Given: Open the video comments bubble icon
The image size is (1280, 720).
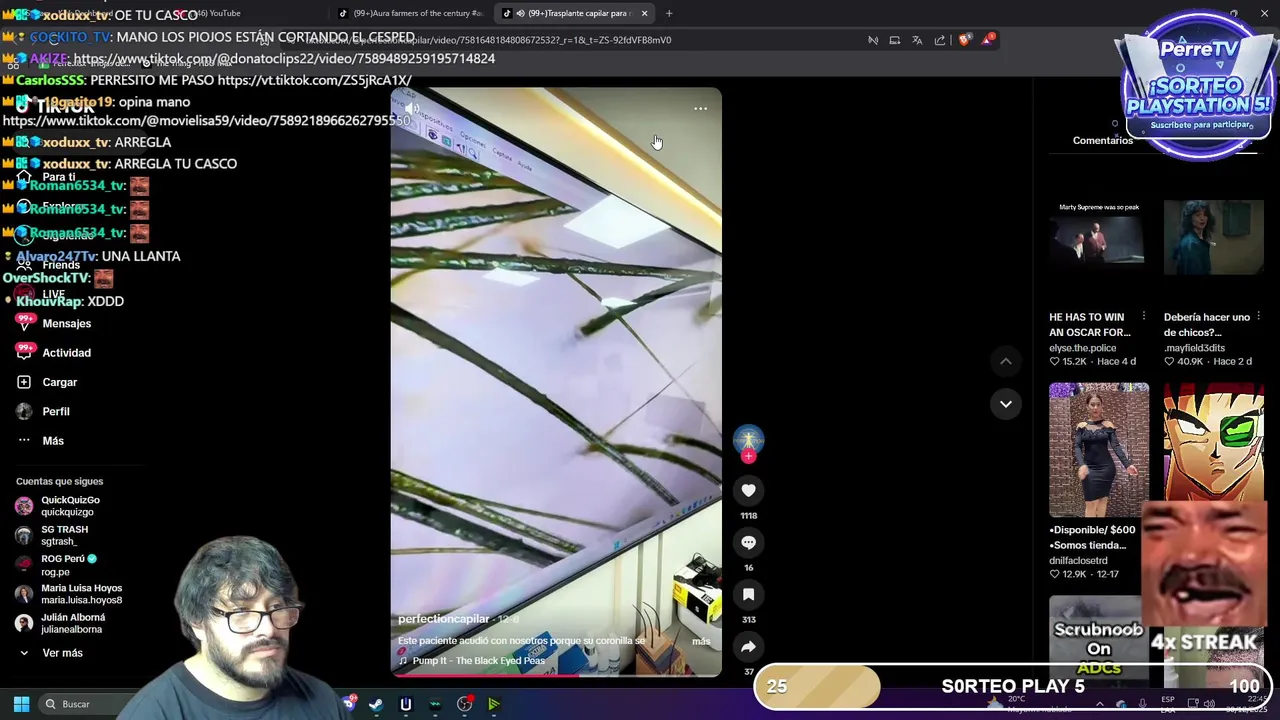Looking at the screenshot, I should [748, 542].
